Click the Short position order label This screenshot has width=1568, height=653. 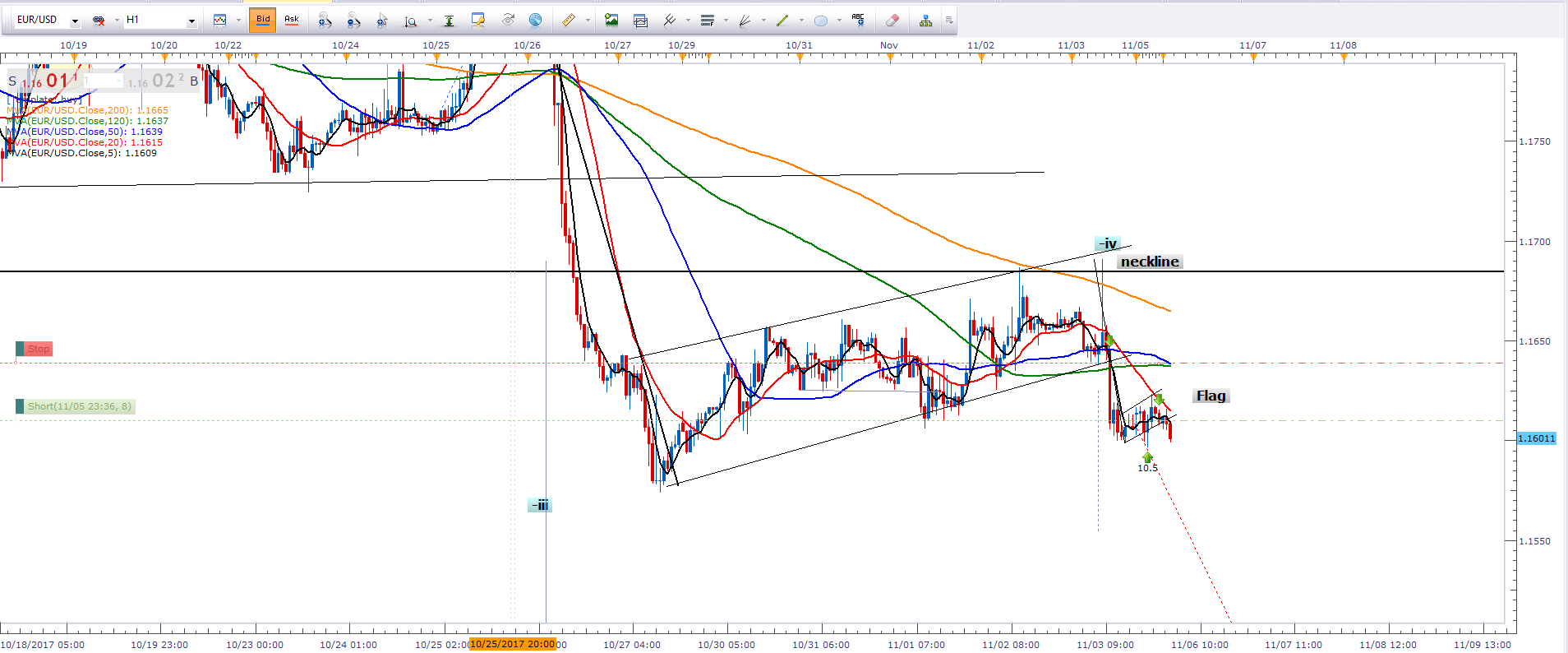click(78, 406)
